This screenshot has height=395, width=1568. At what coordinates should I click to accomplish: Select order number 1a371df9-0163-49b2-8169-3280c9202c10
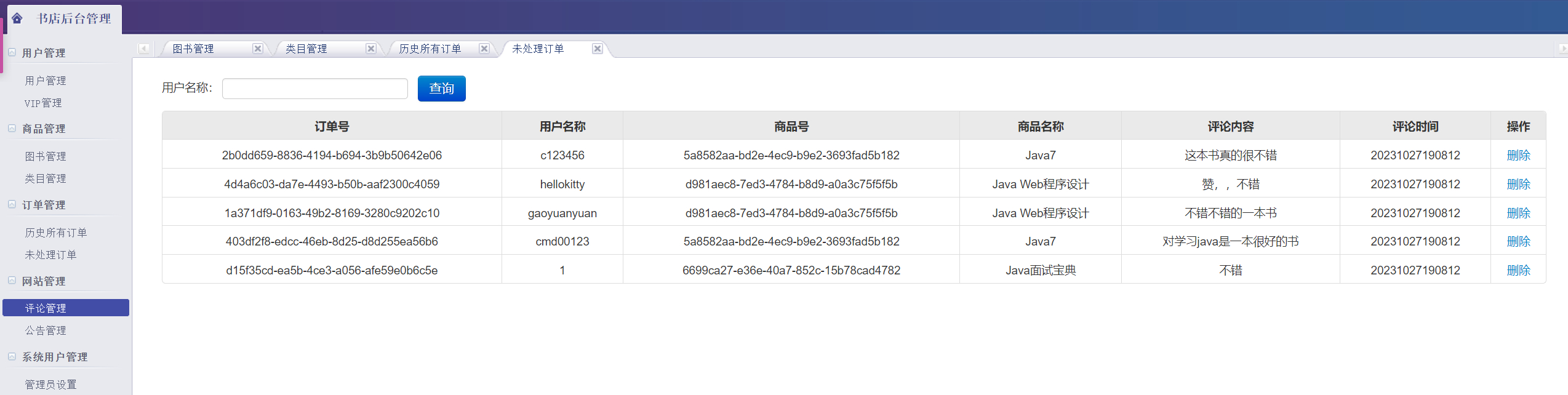pyautogui.click(x=332, y=213)
